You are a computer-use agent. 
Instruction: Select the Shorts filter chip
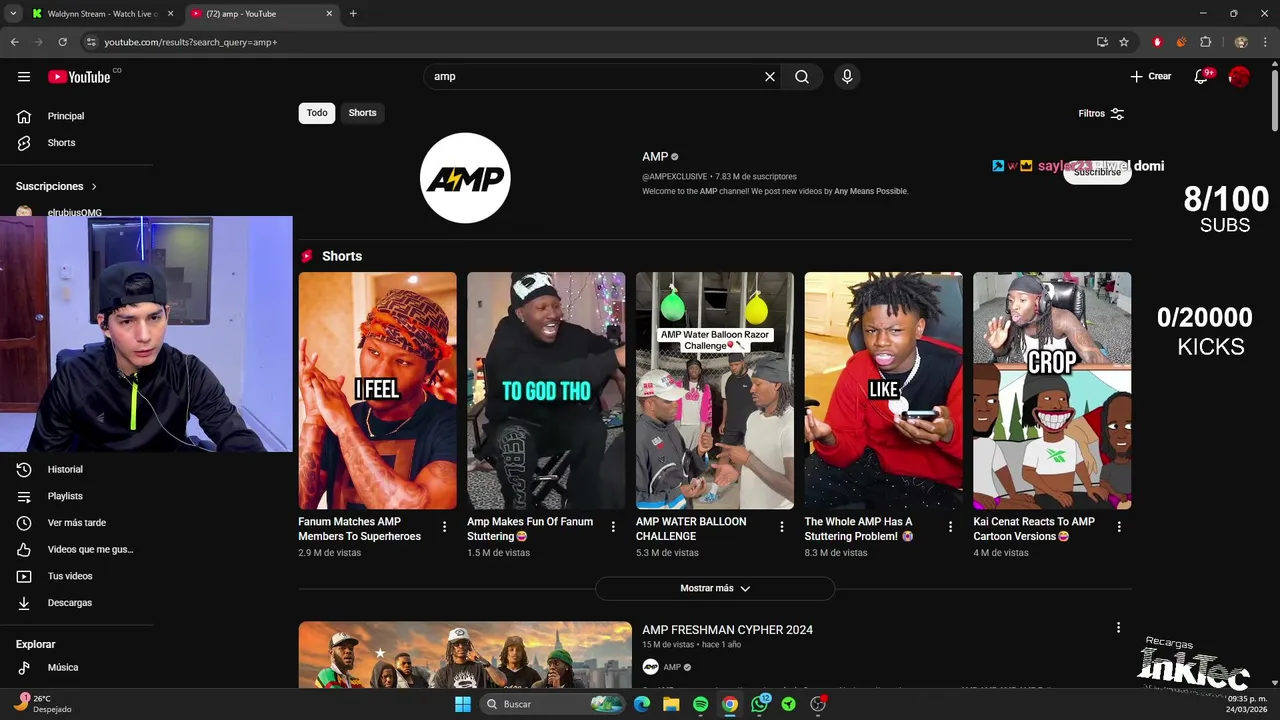pos(362,113)
